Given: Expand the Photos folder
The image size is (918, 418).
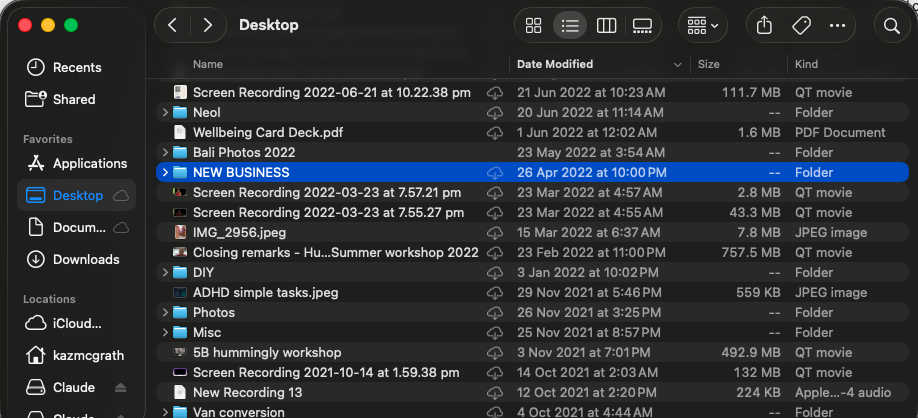Looking at the screenshot, I should [x=165, y=313].
